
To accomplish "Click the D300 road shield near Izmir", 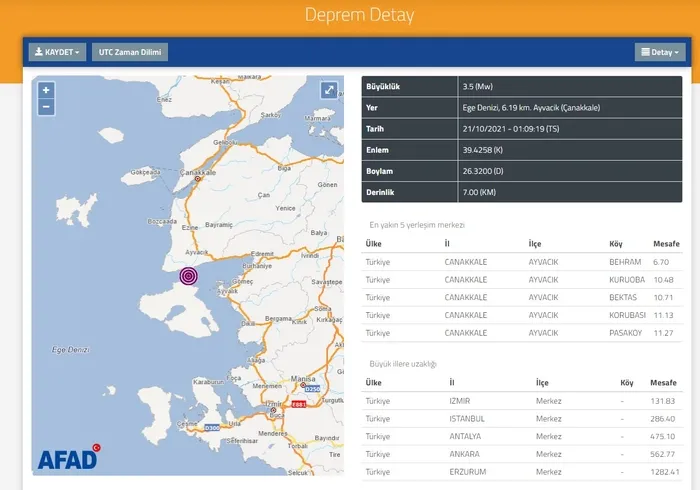I will 212,428.
